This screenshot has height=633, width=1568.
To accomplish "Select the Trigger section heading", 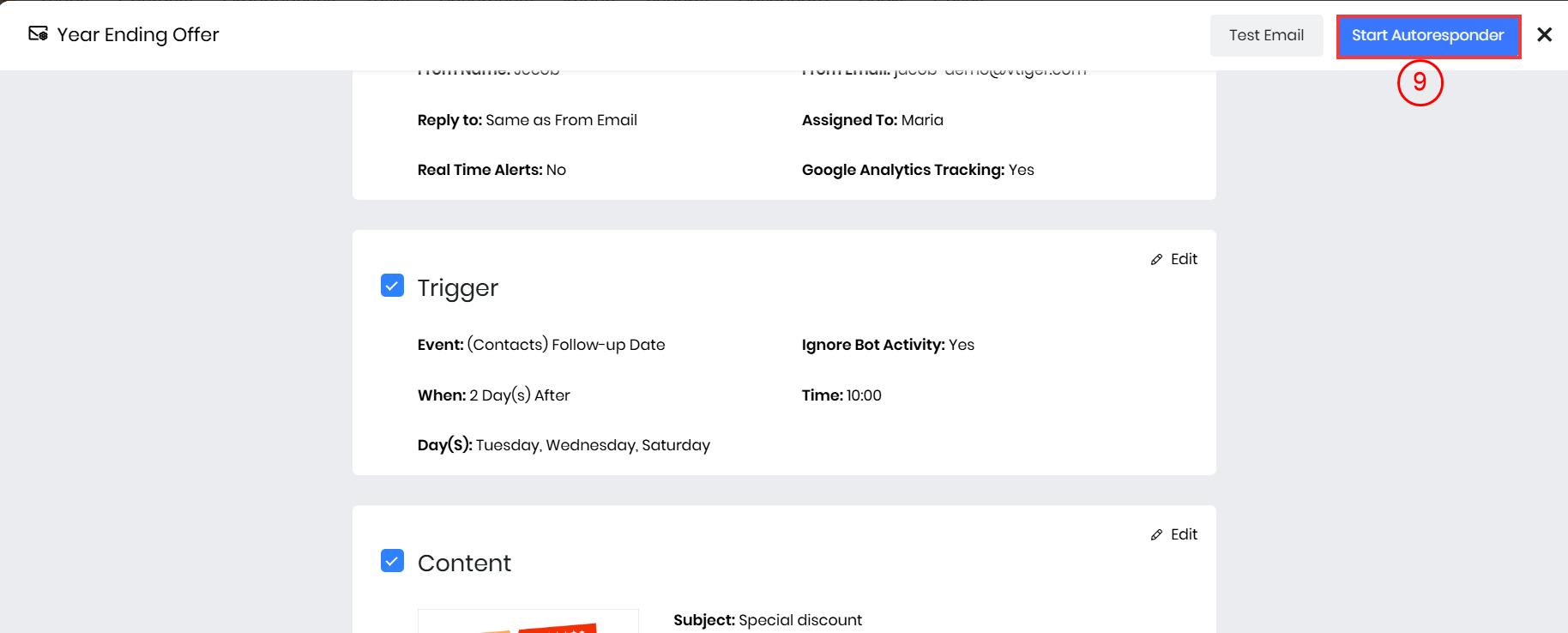I will 457,288.
